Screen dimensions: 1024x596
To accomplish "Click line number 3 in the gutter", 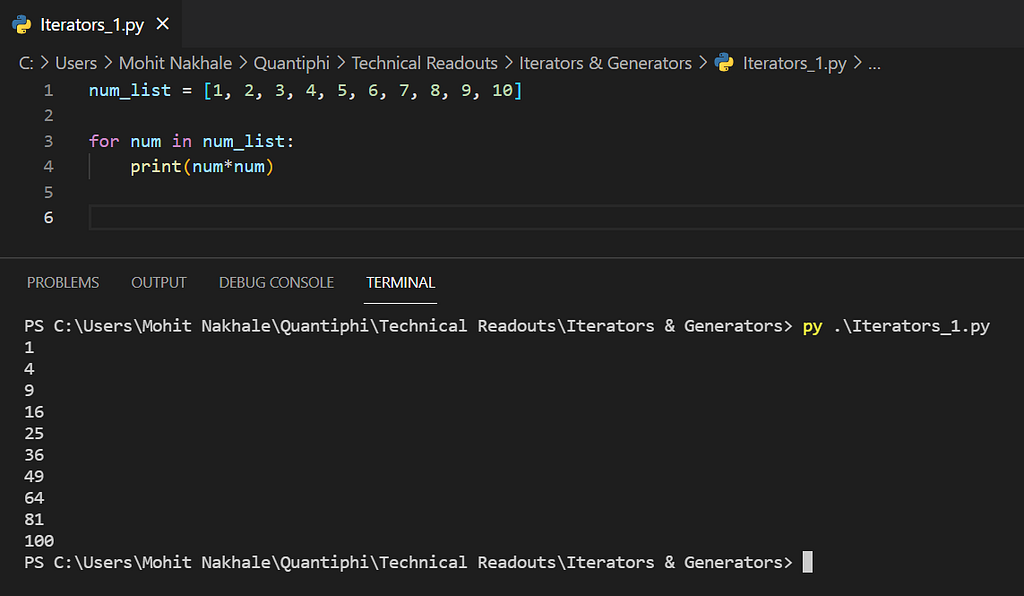I will pos(48,141).
